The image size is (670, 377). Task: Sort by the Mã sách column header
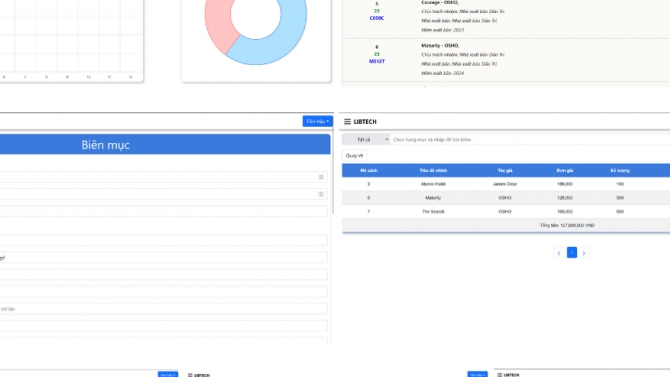369,171
